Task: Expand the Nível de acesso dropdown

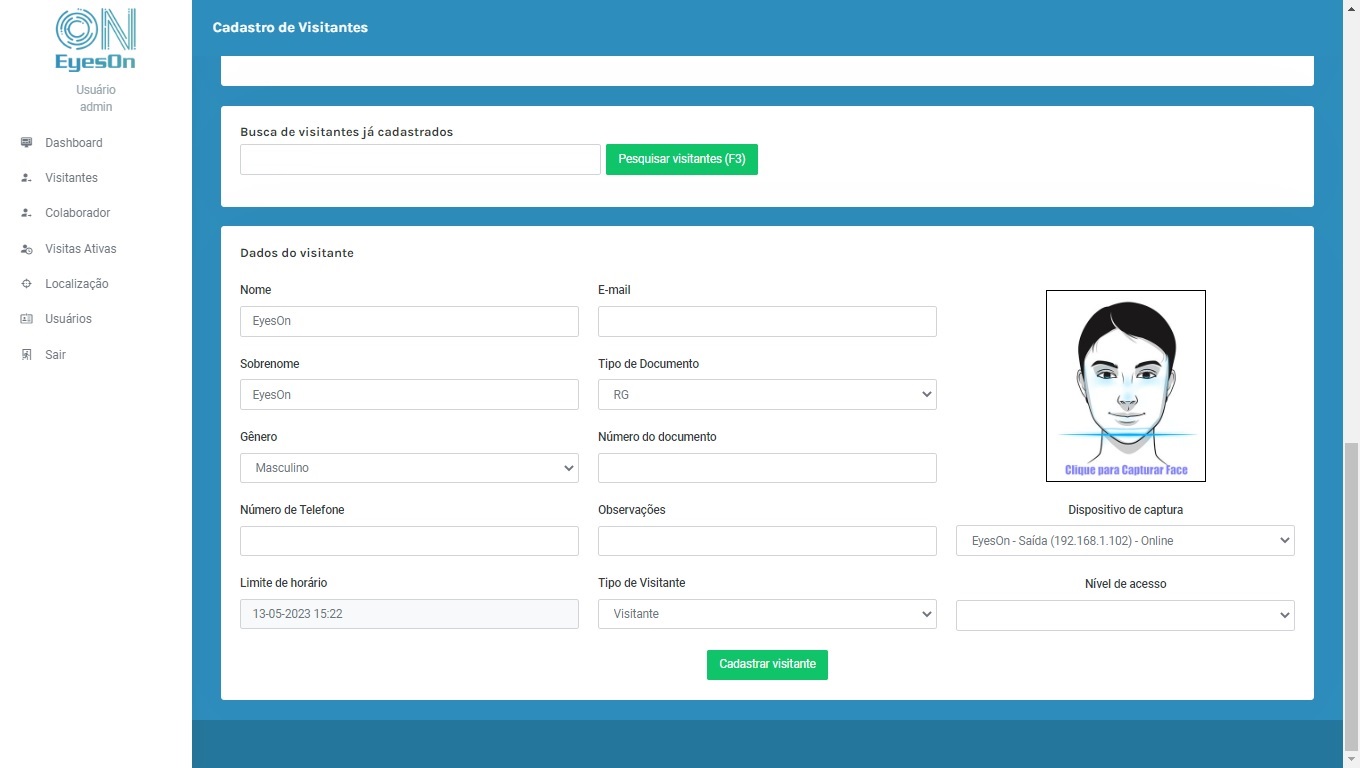Action: click(1125, 615)
